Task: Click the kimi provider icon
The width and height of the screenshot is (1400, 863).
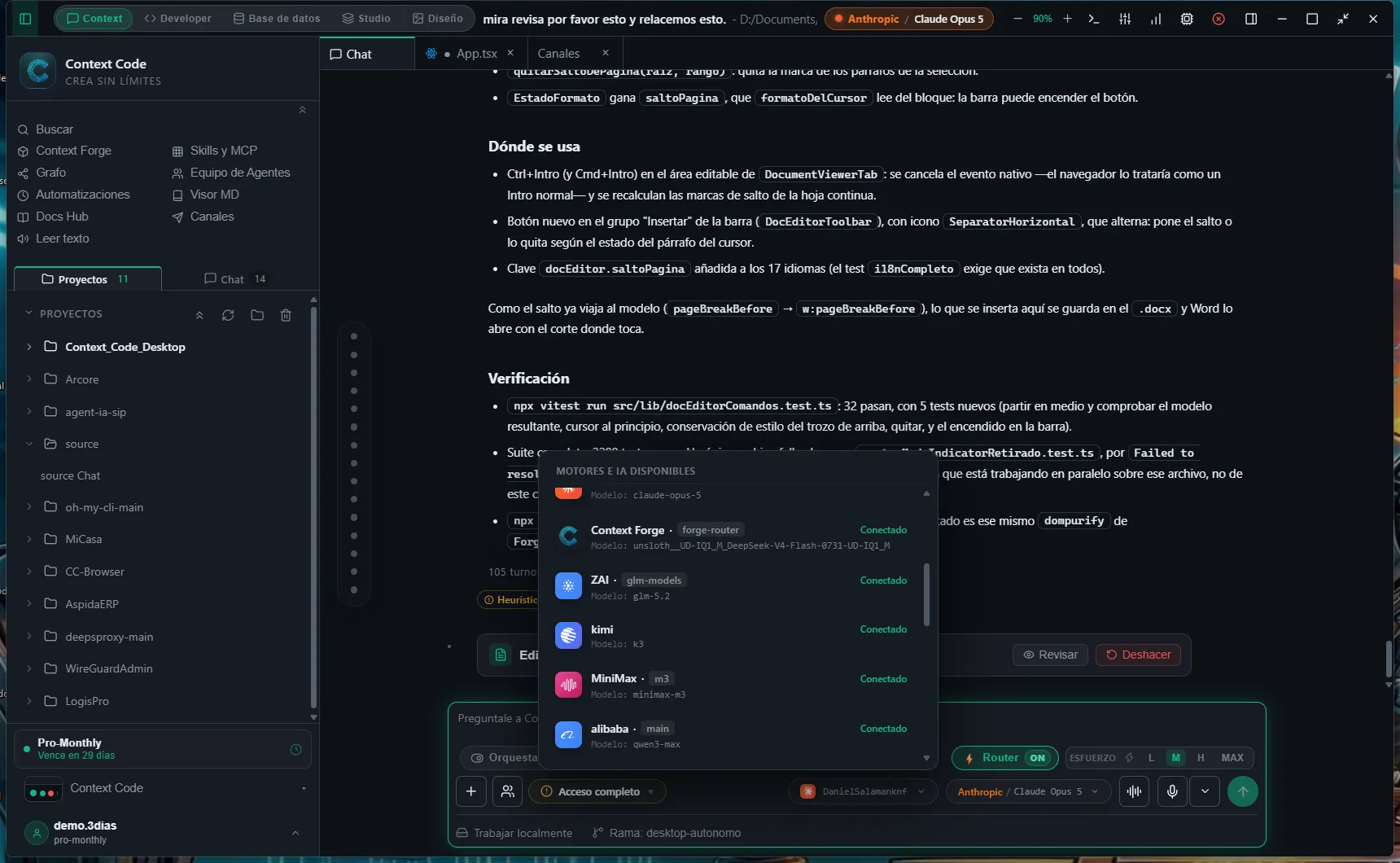Action: pyautogui.click(x=568, y=635)
